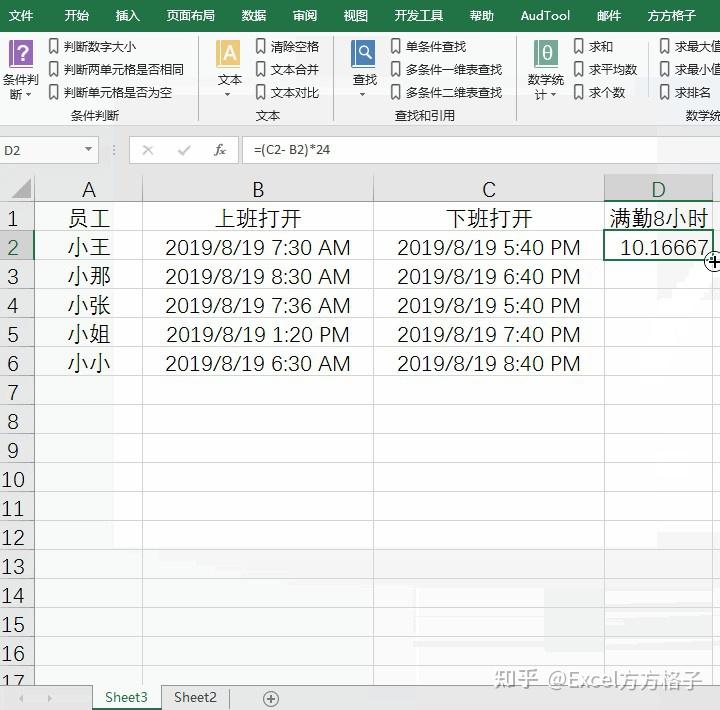Insert the 求和 sum function
The image size is (720, 710).
coord(594,46)
